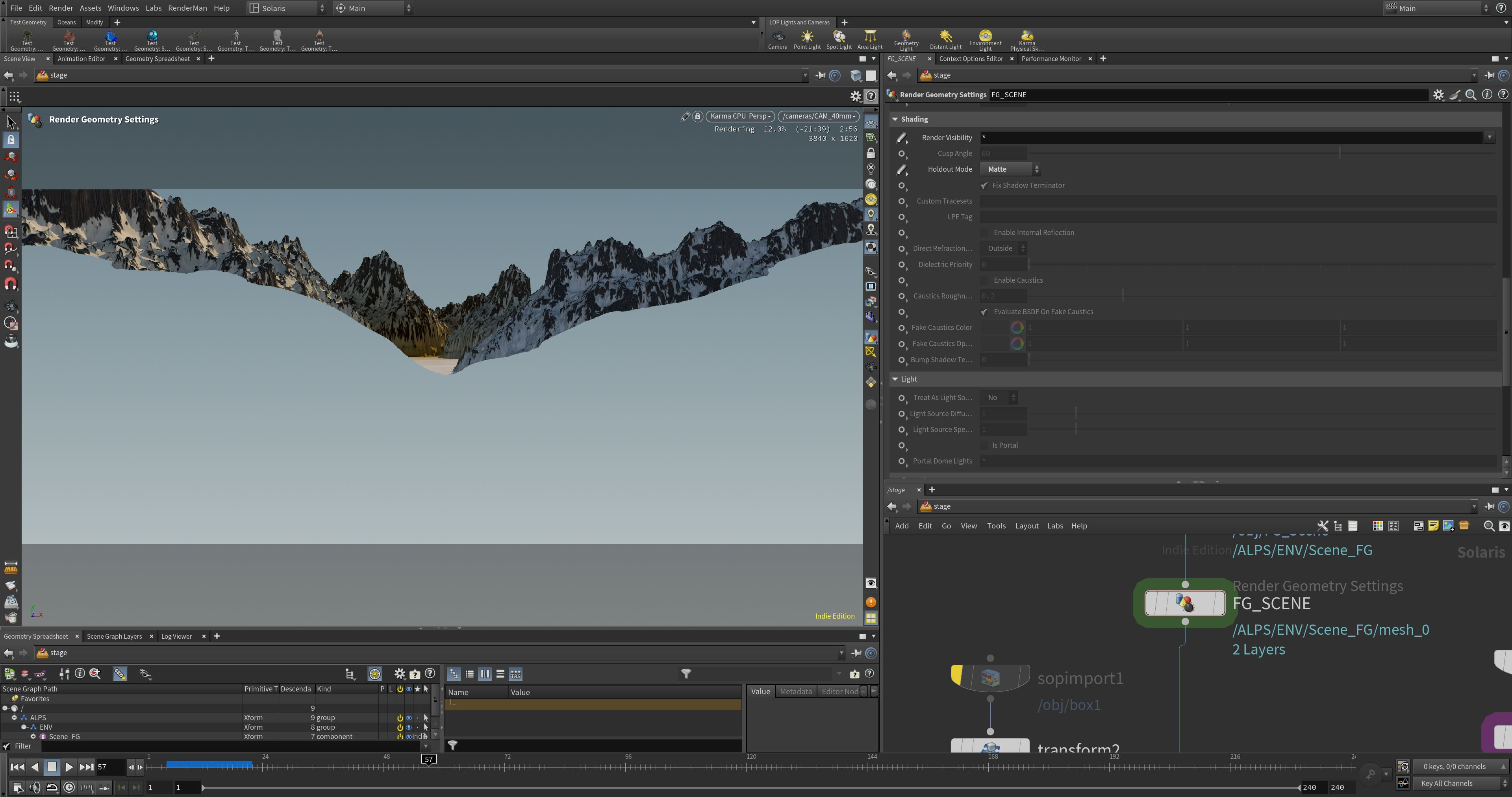Open the RenderMan menu
Screen dimensions: 1512x797
point(188,7)
